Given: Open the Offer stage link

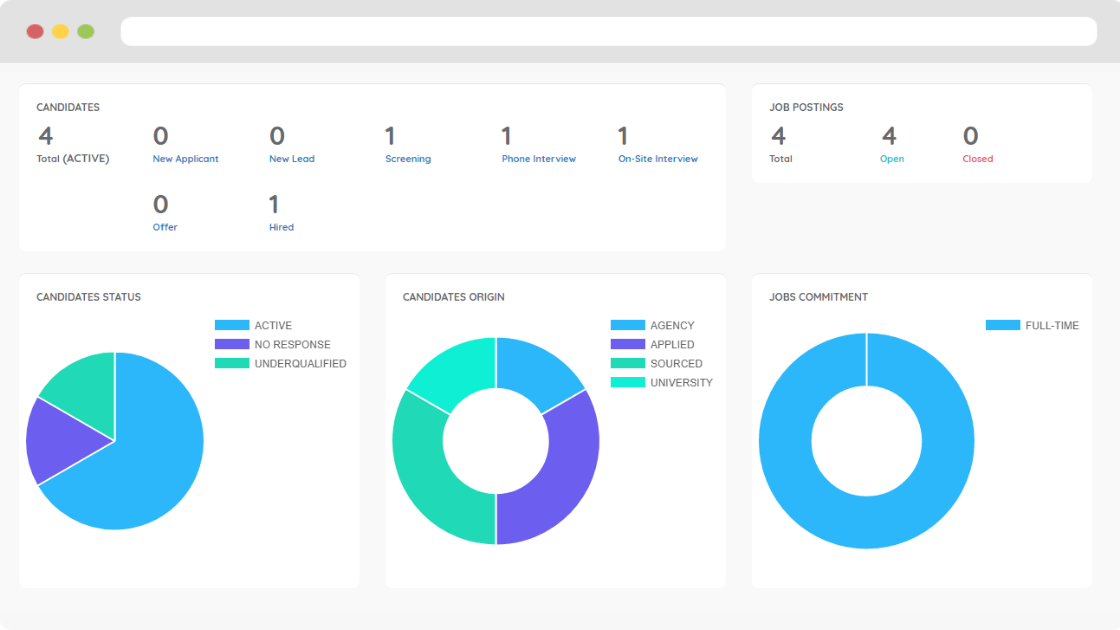Looking at the screenshot, I should pos(165,227).
